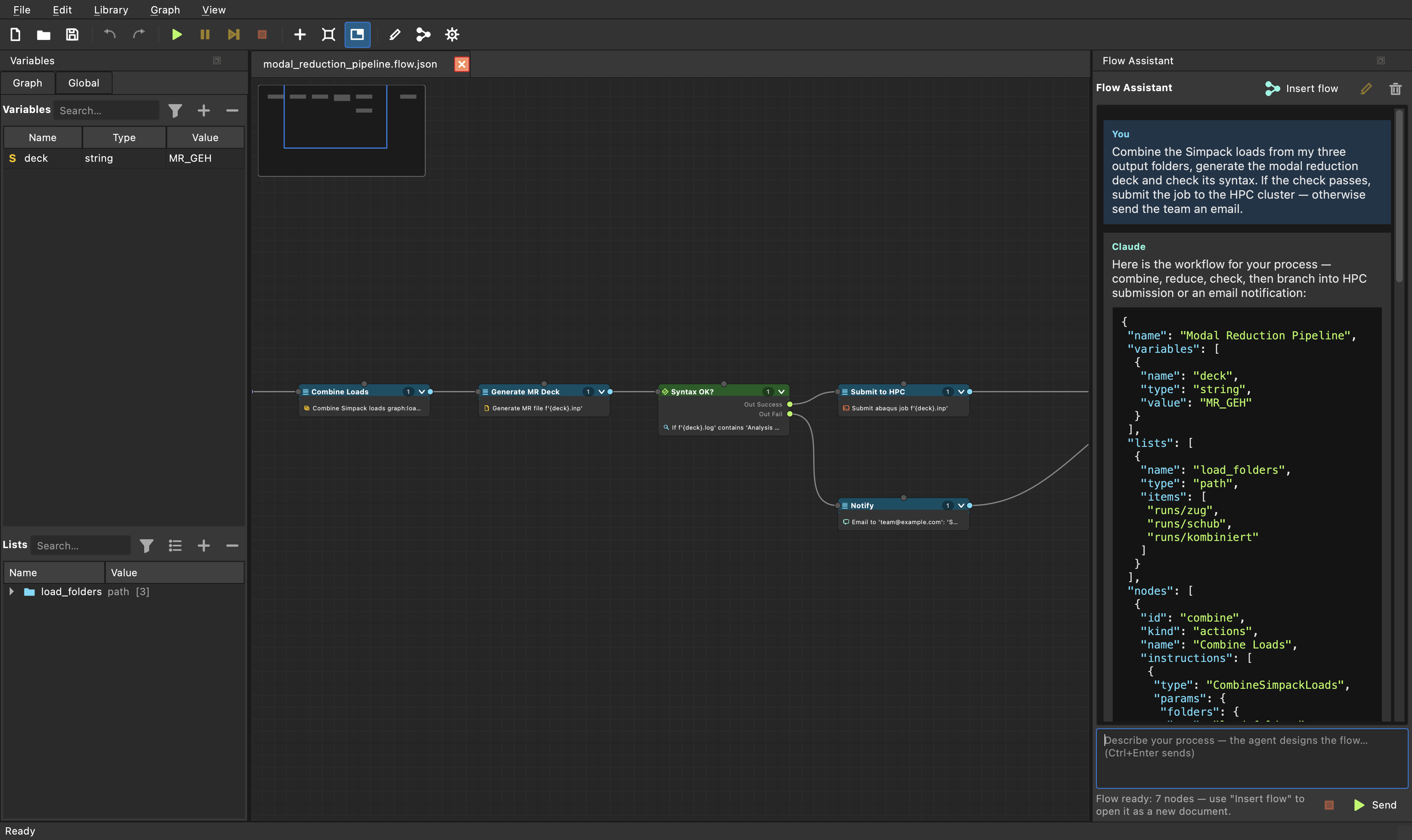
Task: Expand the load_folders list row
Action: pyautogui.click(x=11, y=591)
